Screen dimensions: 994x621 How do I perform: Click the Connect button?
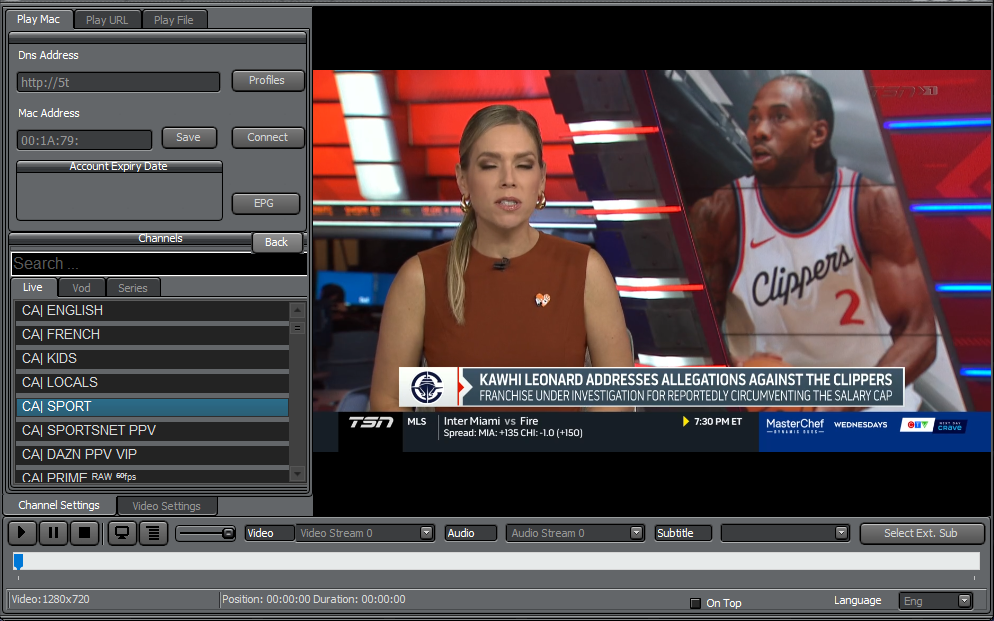[267, 138]
